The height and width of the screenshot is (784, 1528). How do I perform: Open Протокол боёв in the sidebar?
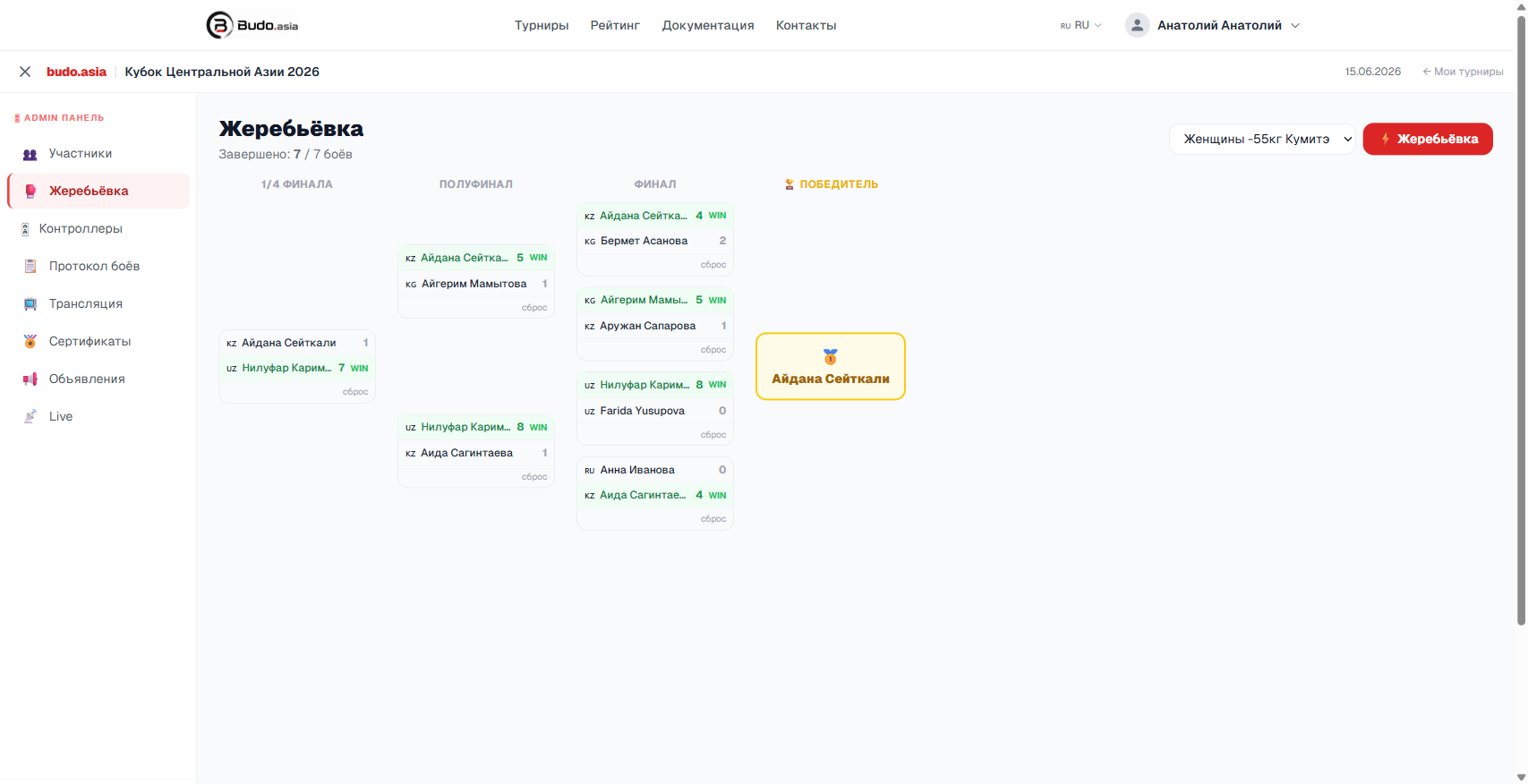98,267
